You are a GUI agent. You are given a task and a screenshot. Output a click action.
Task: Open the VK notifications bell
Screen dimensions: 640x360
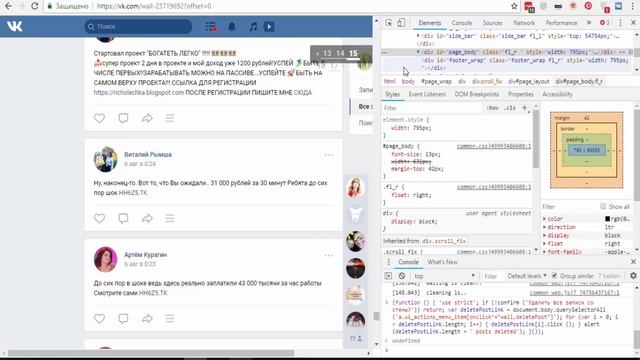231,27
